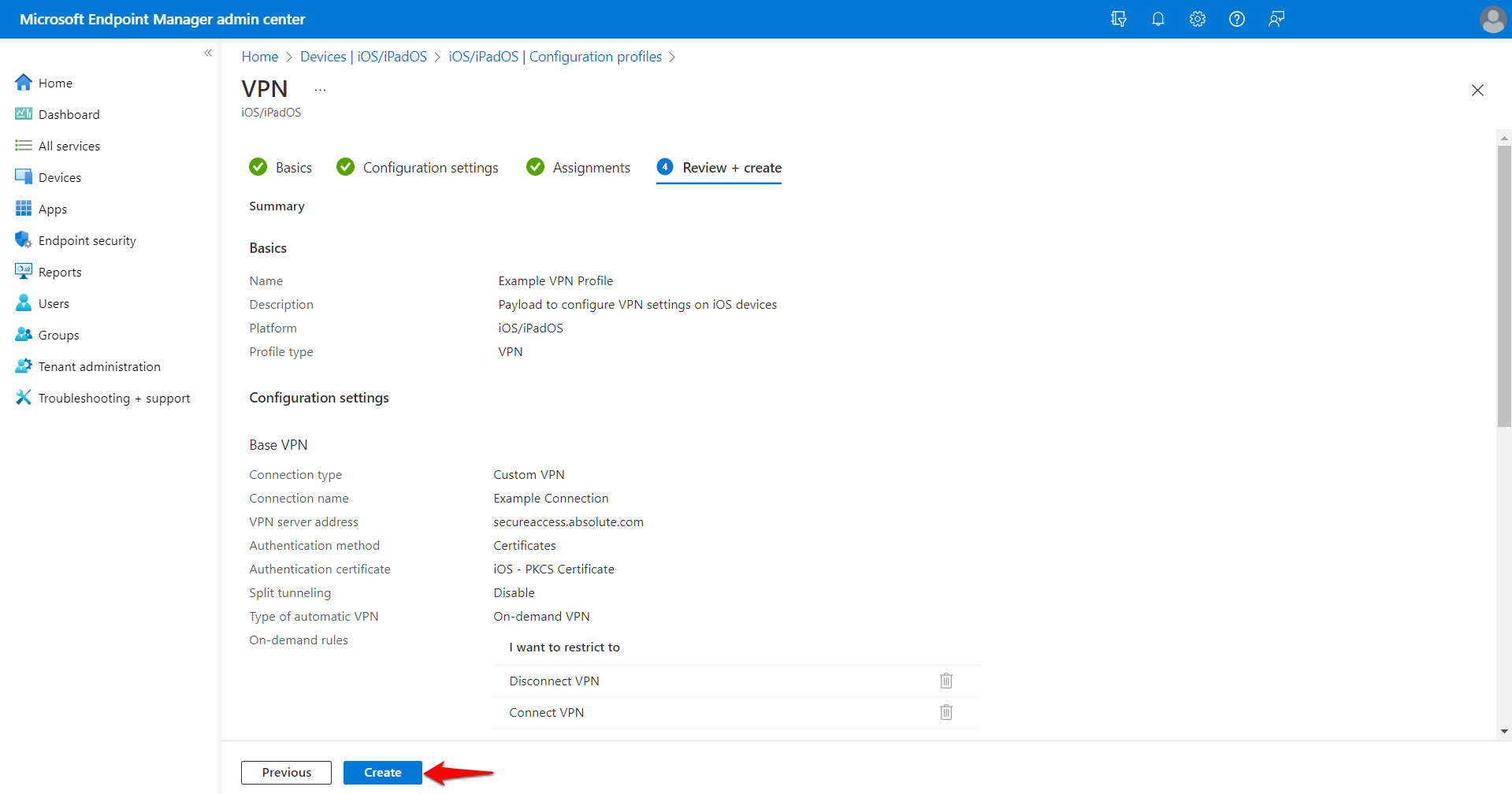Delete the Disconnect VPN on-demand rule
This screenshot has height=794, width=1512.
tap(945, 680)
